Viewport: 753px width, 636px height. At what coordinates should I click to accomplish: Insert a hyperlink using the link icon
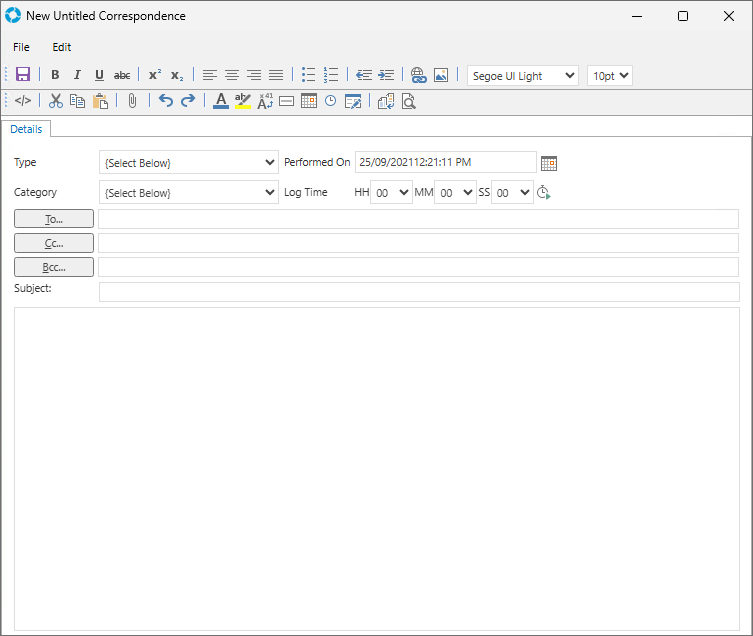pyautogui.click(x=419, y=75)
